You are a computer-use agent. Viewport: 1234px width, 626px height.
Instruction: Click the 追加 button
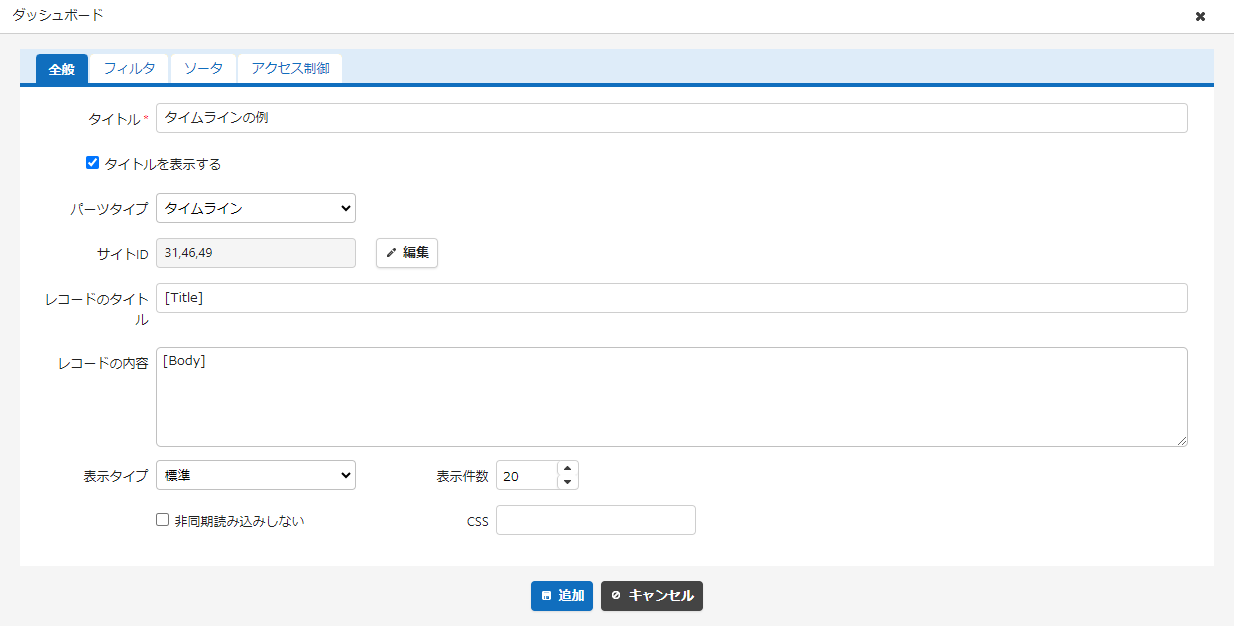coord(562,596)
